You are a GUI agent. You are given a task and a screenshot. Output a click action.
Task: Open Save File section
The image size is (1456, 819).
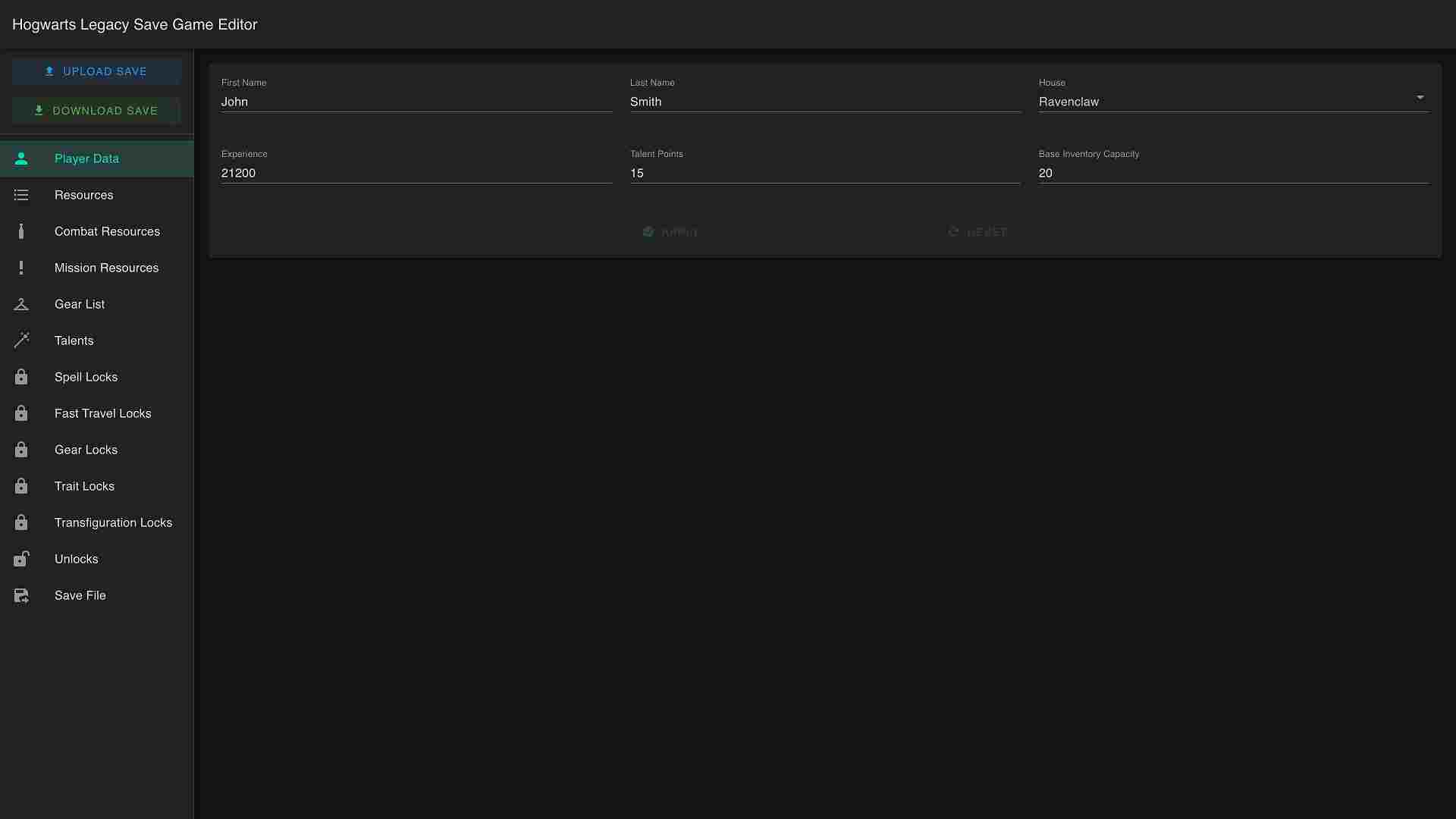click(97, 595)
